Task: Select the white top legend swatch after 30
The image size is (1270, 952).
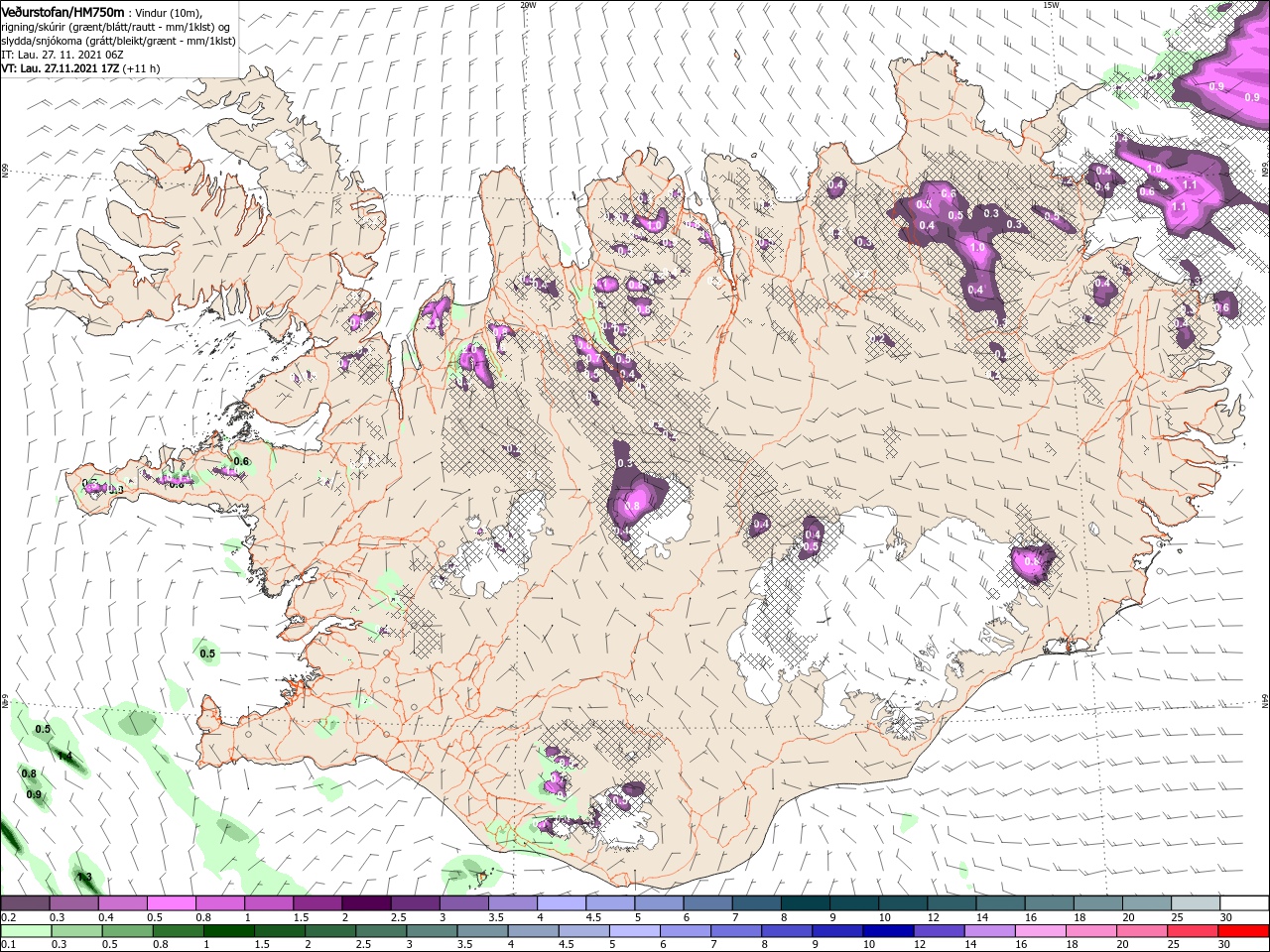Action: [1245, 903]
